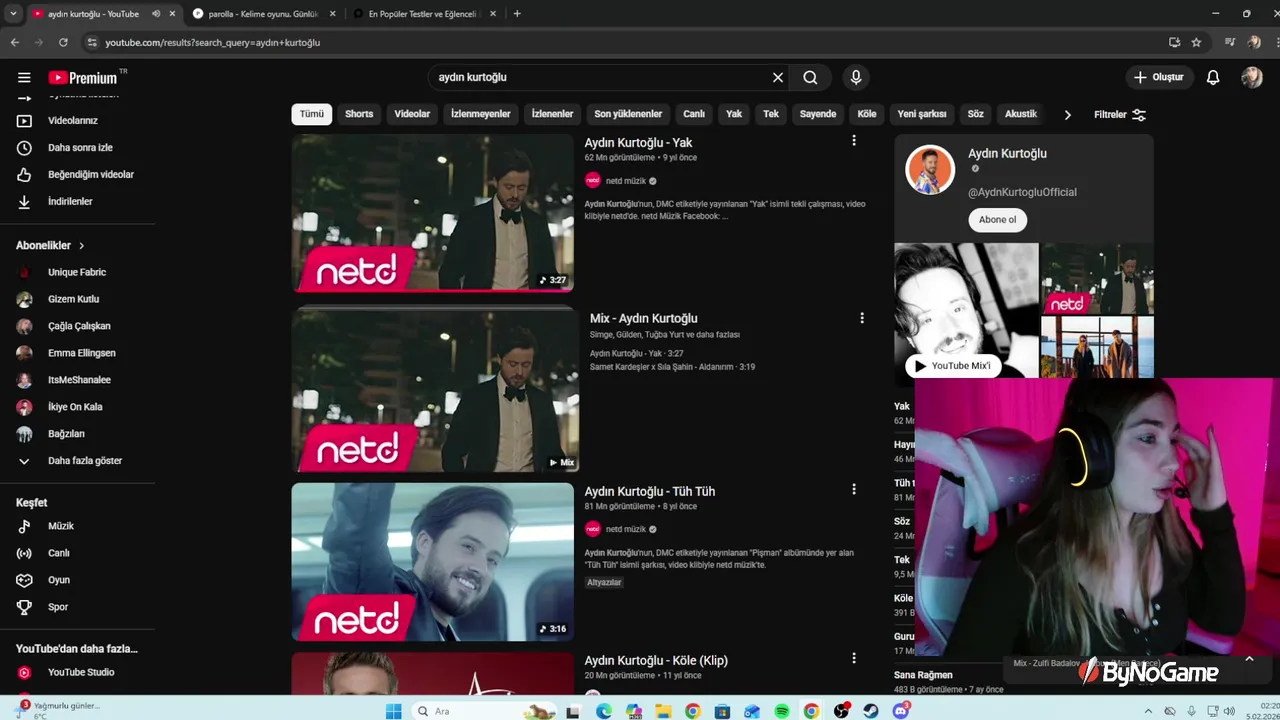Visit netd müzik channel under Tüh Tüh

[626, 529]
